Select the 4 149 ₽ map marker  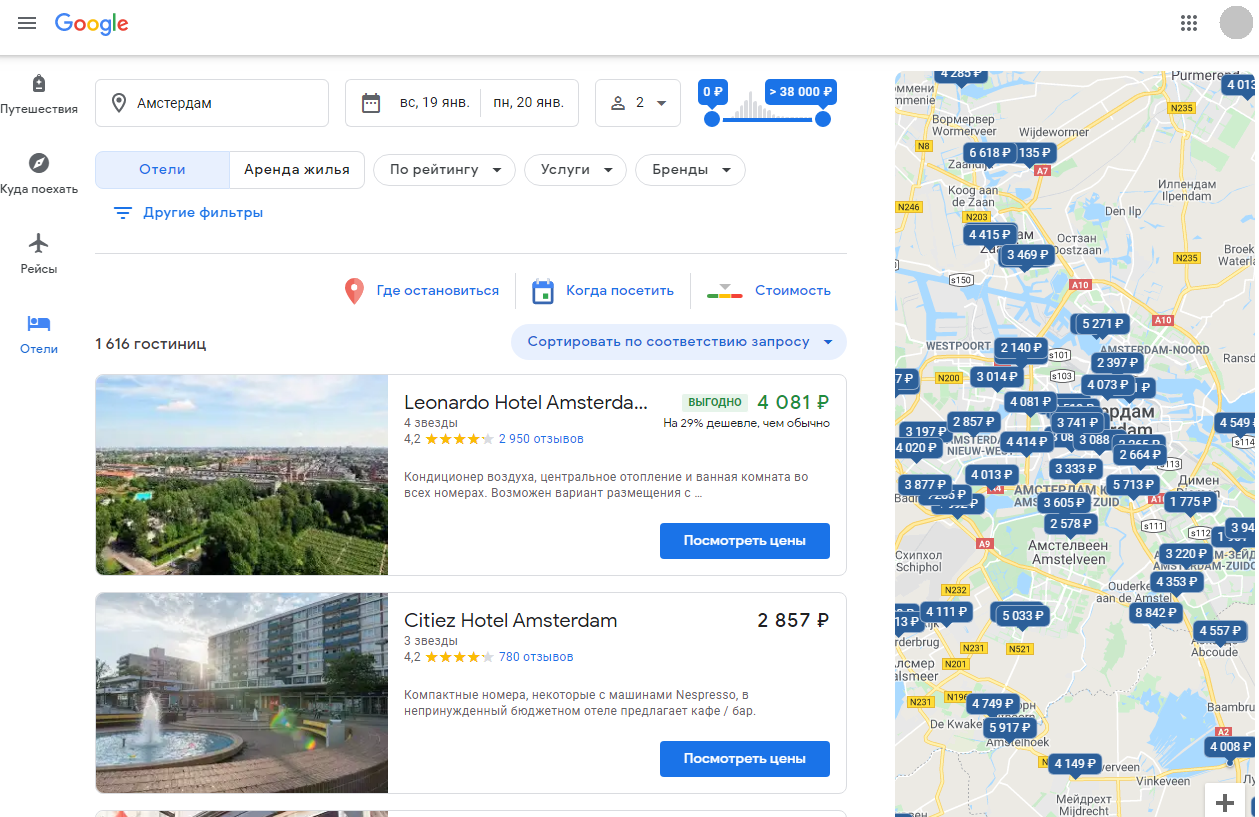point(1075,764)
